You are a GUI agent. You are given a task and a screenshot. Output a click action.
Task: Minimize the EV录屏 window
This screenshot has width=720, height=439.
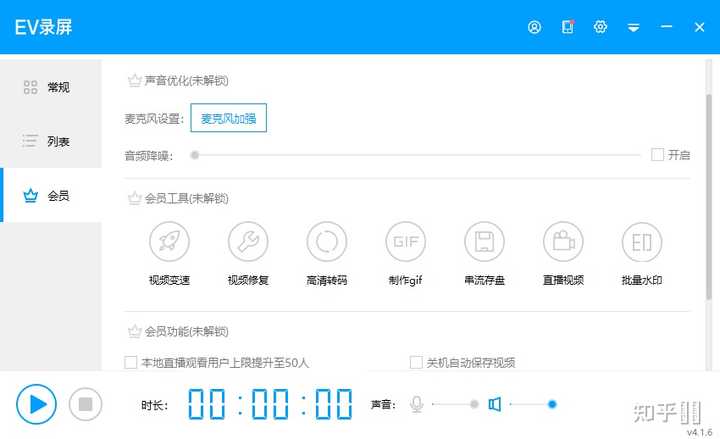pyautogui.click(x=666, y=27)
